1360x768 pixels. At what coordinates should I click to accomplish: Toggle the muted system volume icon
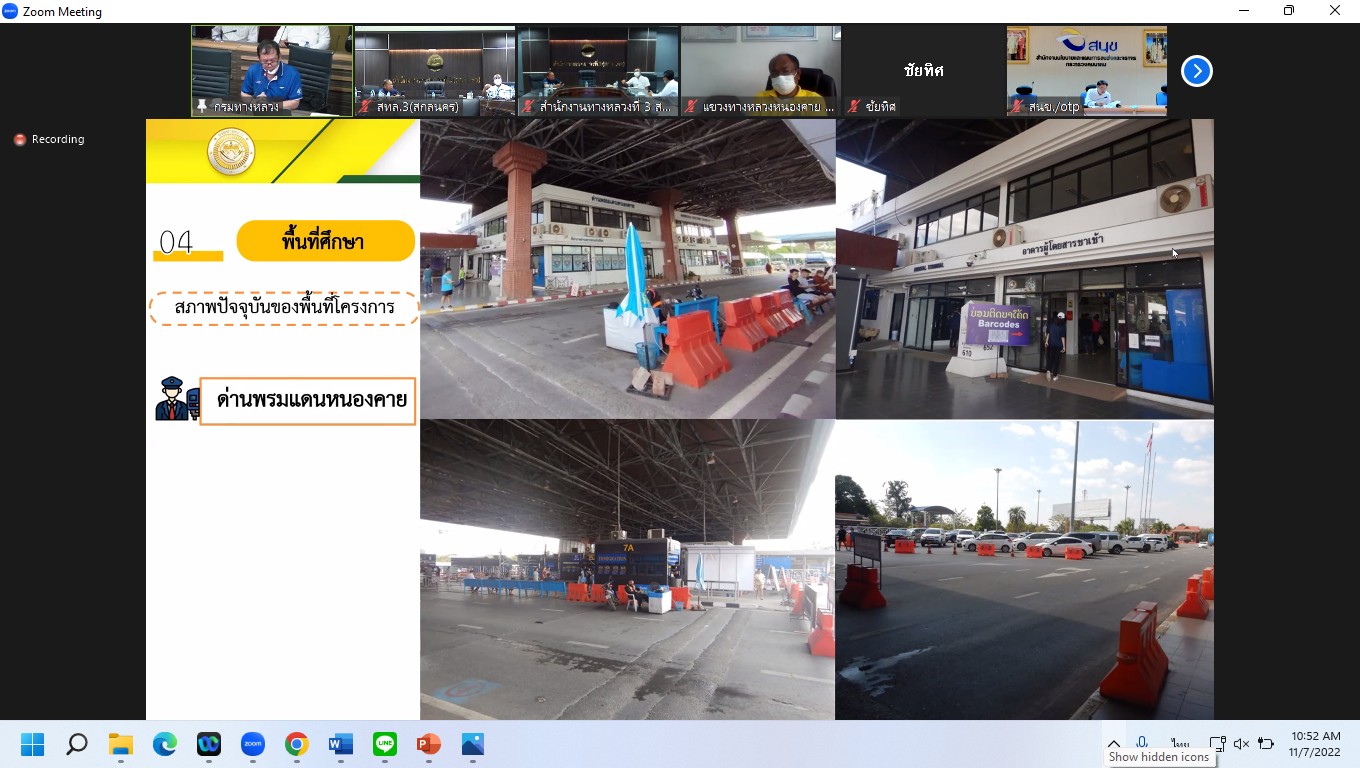(x=1241, y=744)
